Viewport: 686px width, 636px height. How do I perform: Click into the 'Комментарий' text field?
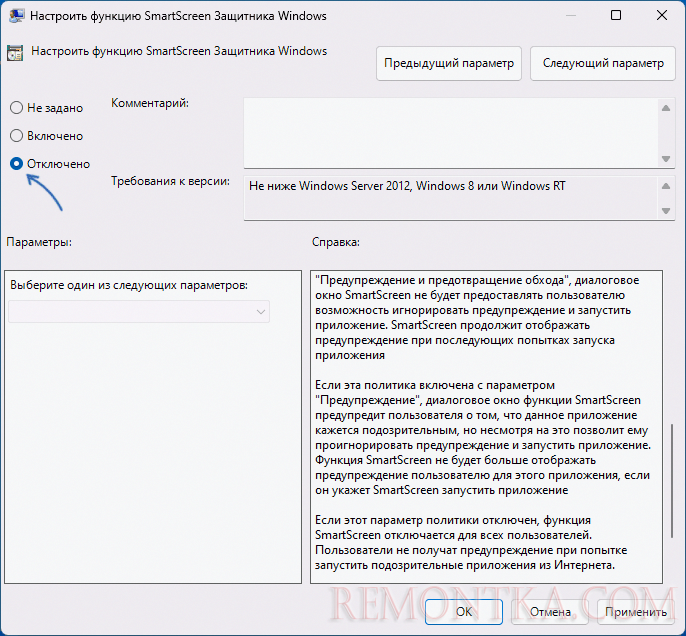[x=451, y=133]
